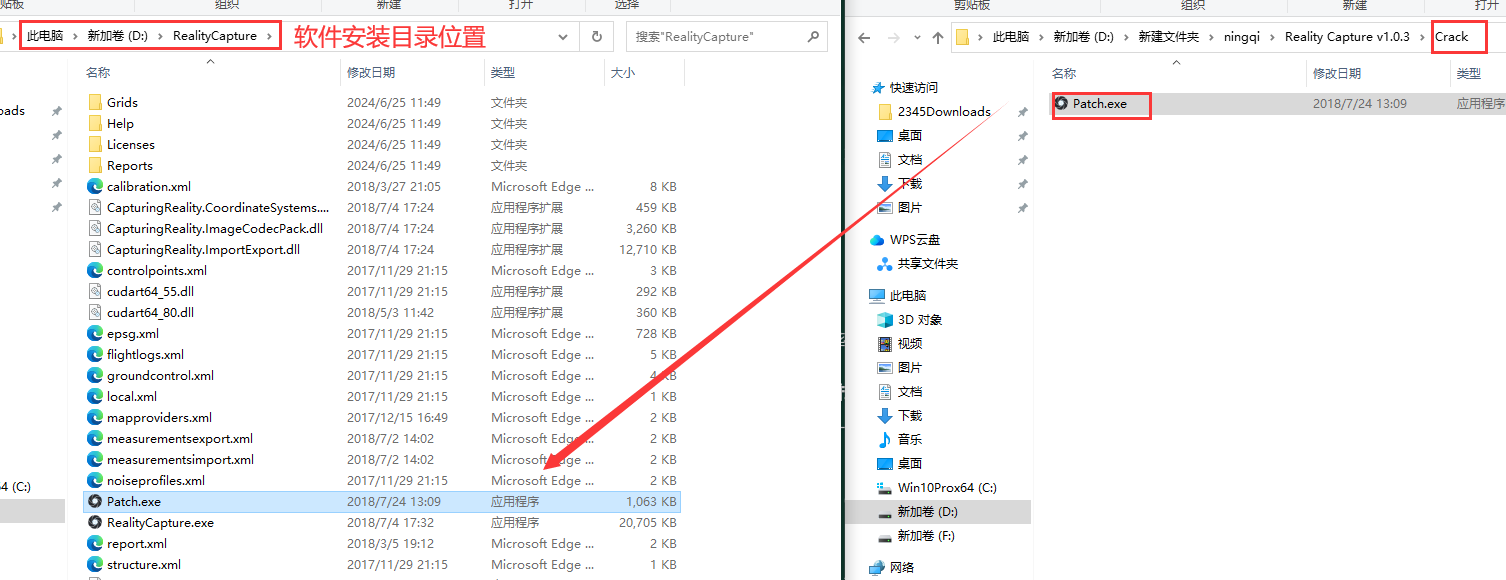The width and height of the screenshot is (1506, 580).
Task: Click the Quick access star icon
Action: pyautogui.click(x=877, y=87)
